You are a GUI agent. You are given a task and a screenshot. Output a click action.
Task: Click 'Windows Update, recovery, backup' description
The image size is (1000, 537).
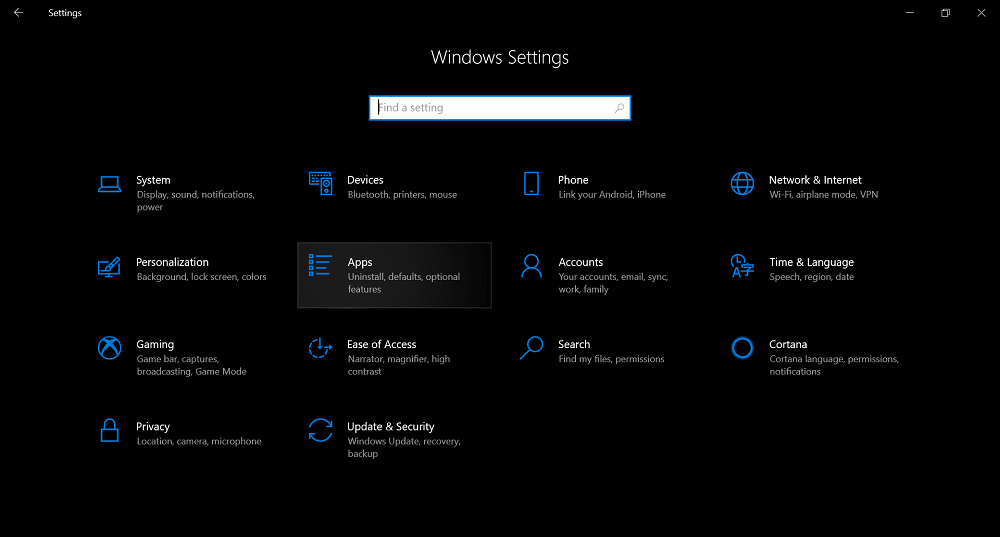click(404, 448)
